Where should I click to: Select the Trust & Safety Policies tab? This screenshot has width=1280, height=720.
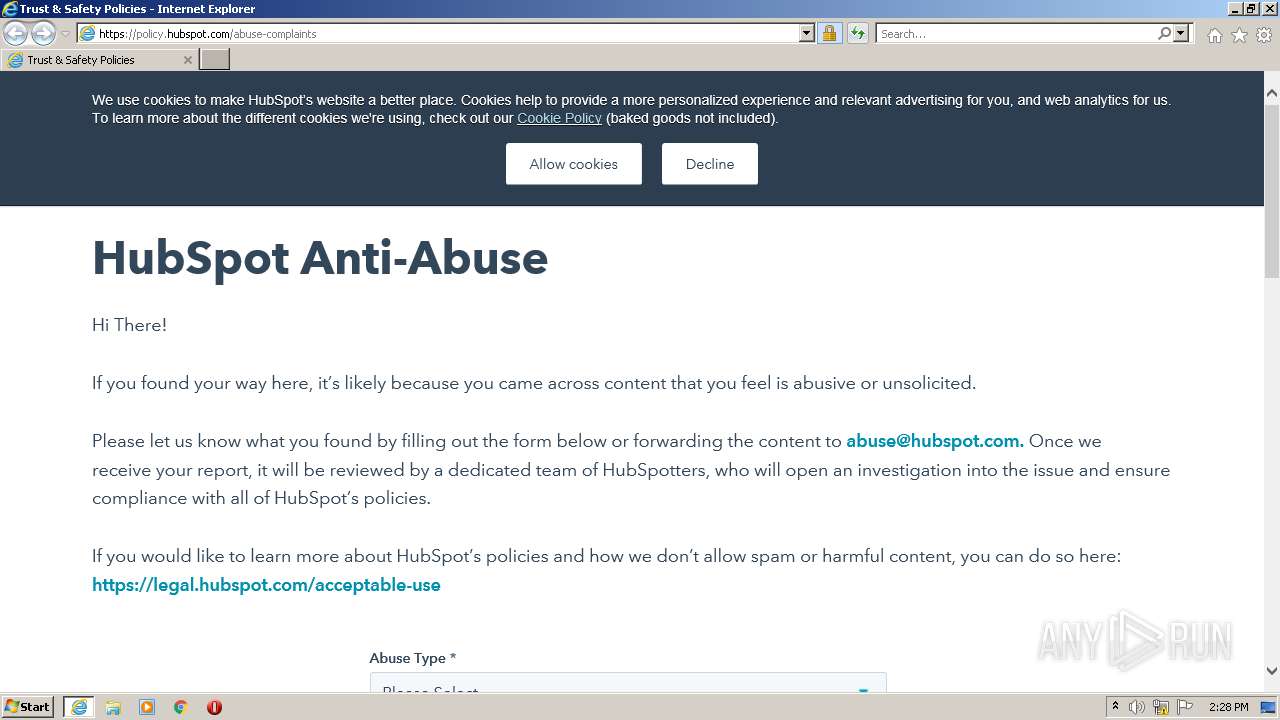pyautogui.click(x=98, y=60)
